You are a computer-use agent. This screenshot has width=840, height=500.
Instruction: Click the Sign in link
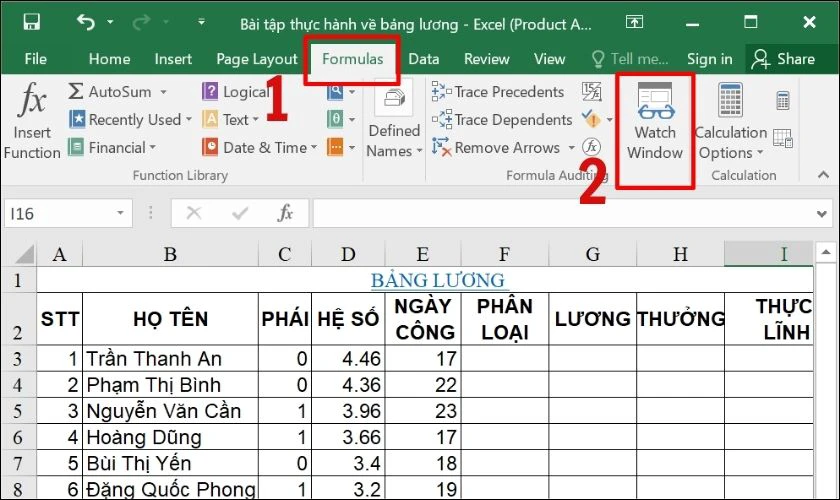click(x=710, y=59)
